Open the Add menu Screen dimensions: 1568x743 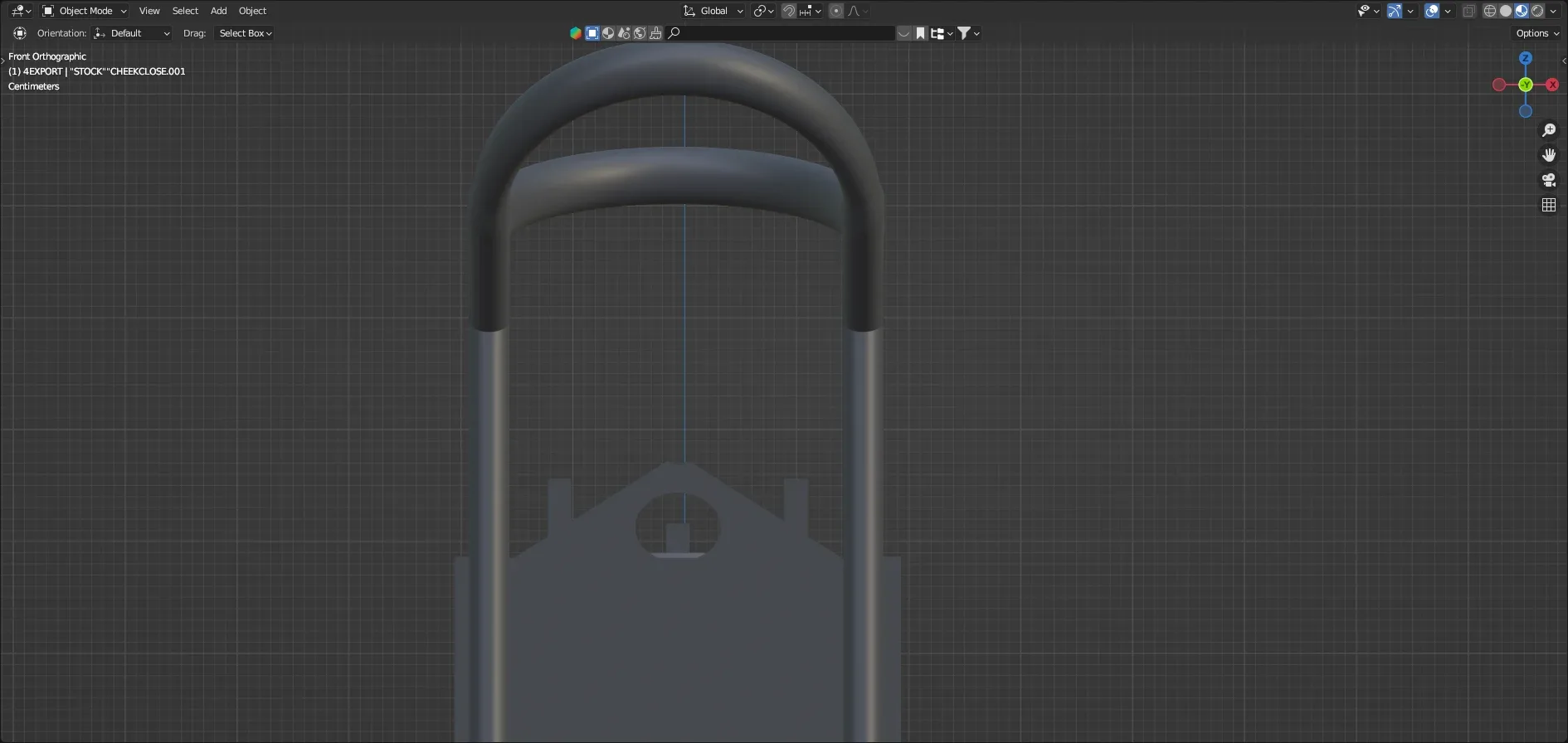click(x=218, y=11)
